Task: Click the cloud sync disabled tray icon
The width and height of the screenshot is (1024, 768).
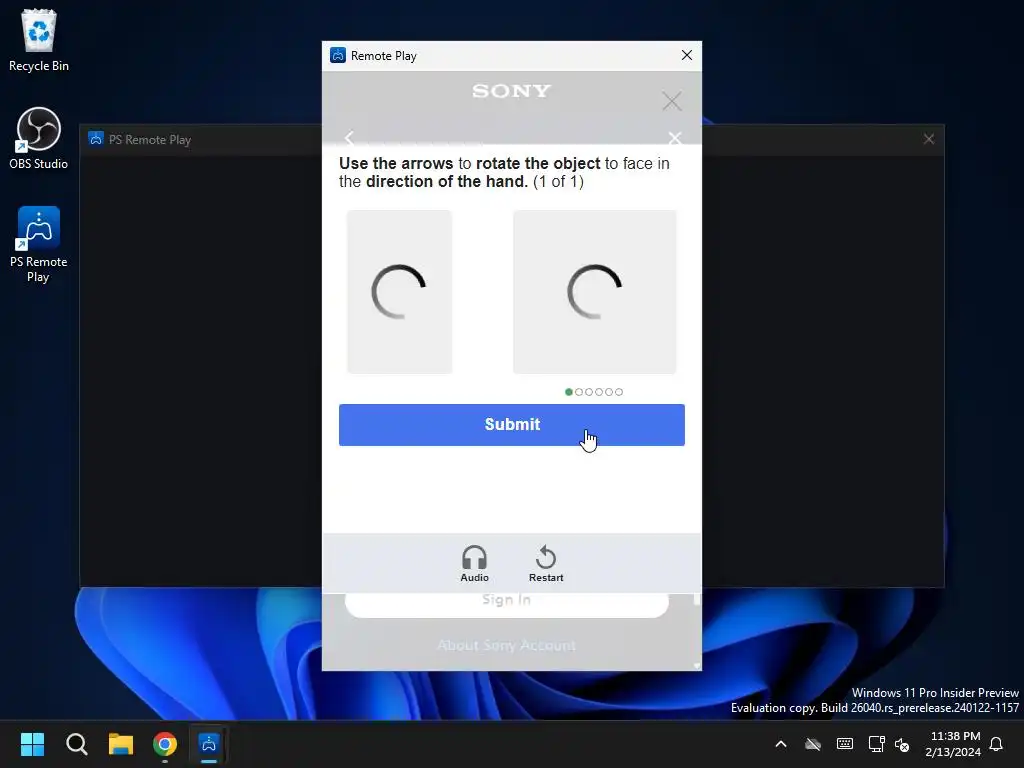Action: pos(812,744)
